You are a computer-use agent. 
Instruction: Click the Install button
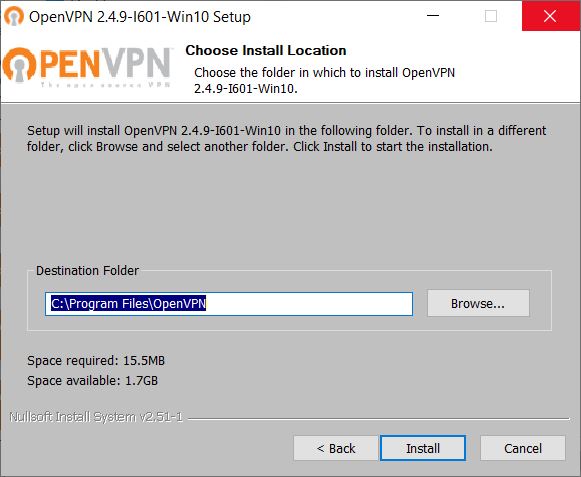(x=423, y=448)
